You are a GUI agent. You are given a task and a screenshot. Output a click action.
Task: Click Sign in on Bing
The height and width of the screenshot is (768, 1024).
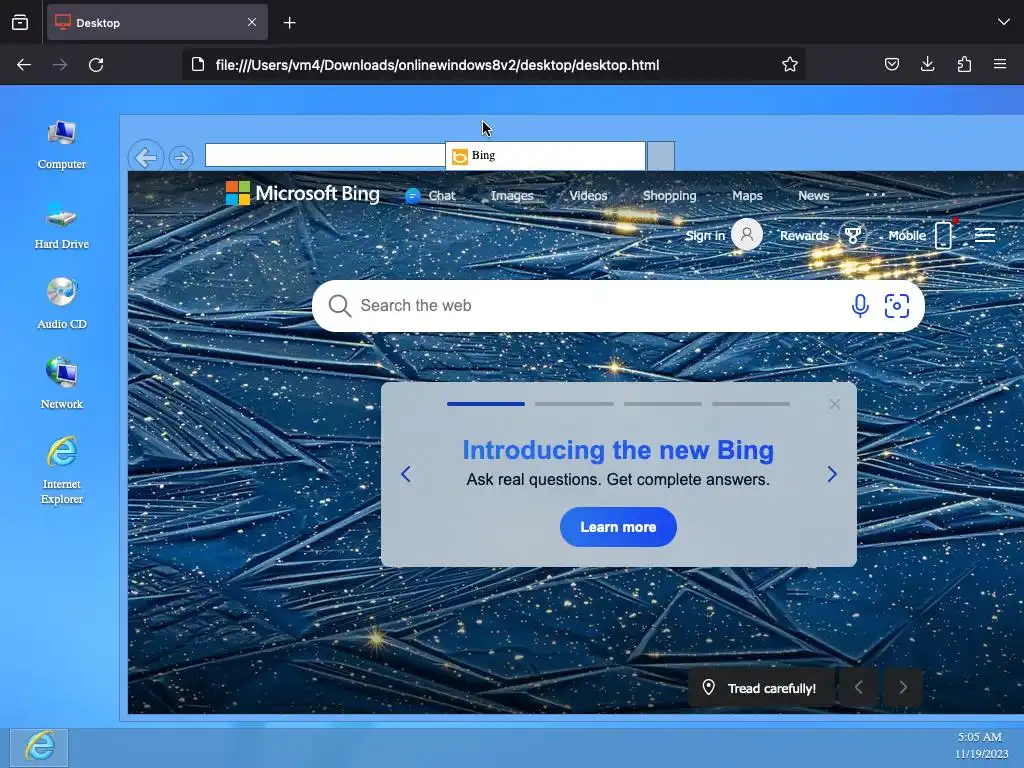pyautogui.click(x=705, y=235)
